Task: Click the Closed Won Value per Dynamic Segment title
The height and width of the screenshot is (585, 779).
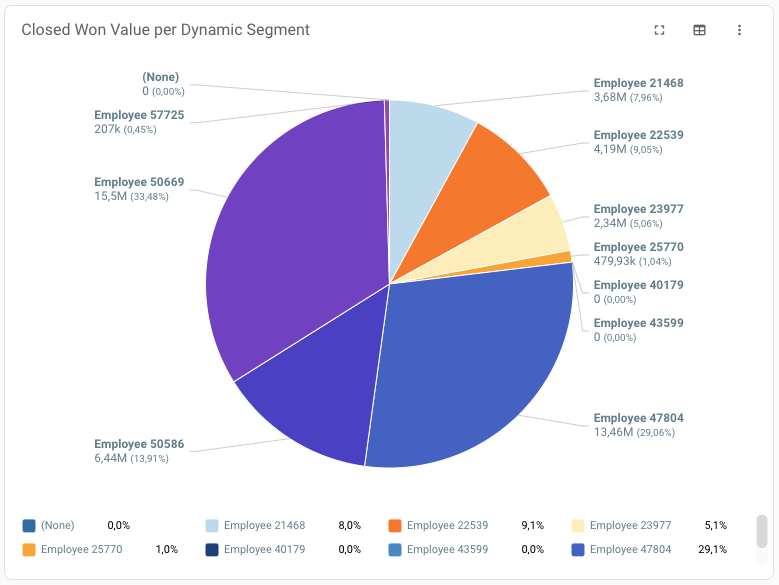Action: click(165, 30)
